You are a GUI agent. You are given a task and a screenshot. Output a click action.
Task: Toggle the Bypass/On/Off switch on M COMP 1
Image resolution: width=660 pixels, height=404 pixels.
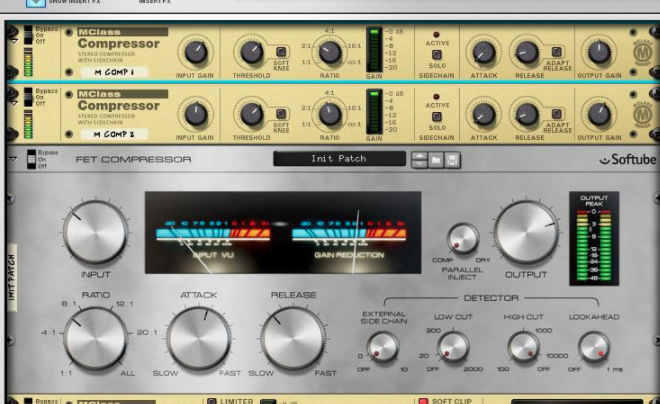tap(28, 35)
